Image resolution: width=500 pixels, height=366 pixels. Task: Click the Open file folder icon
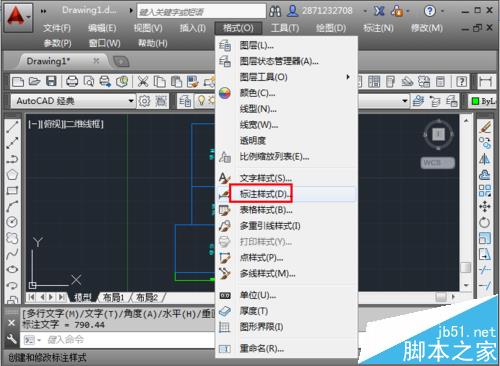pos(34,81)
